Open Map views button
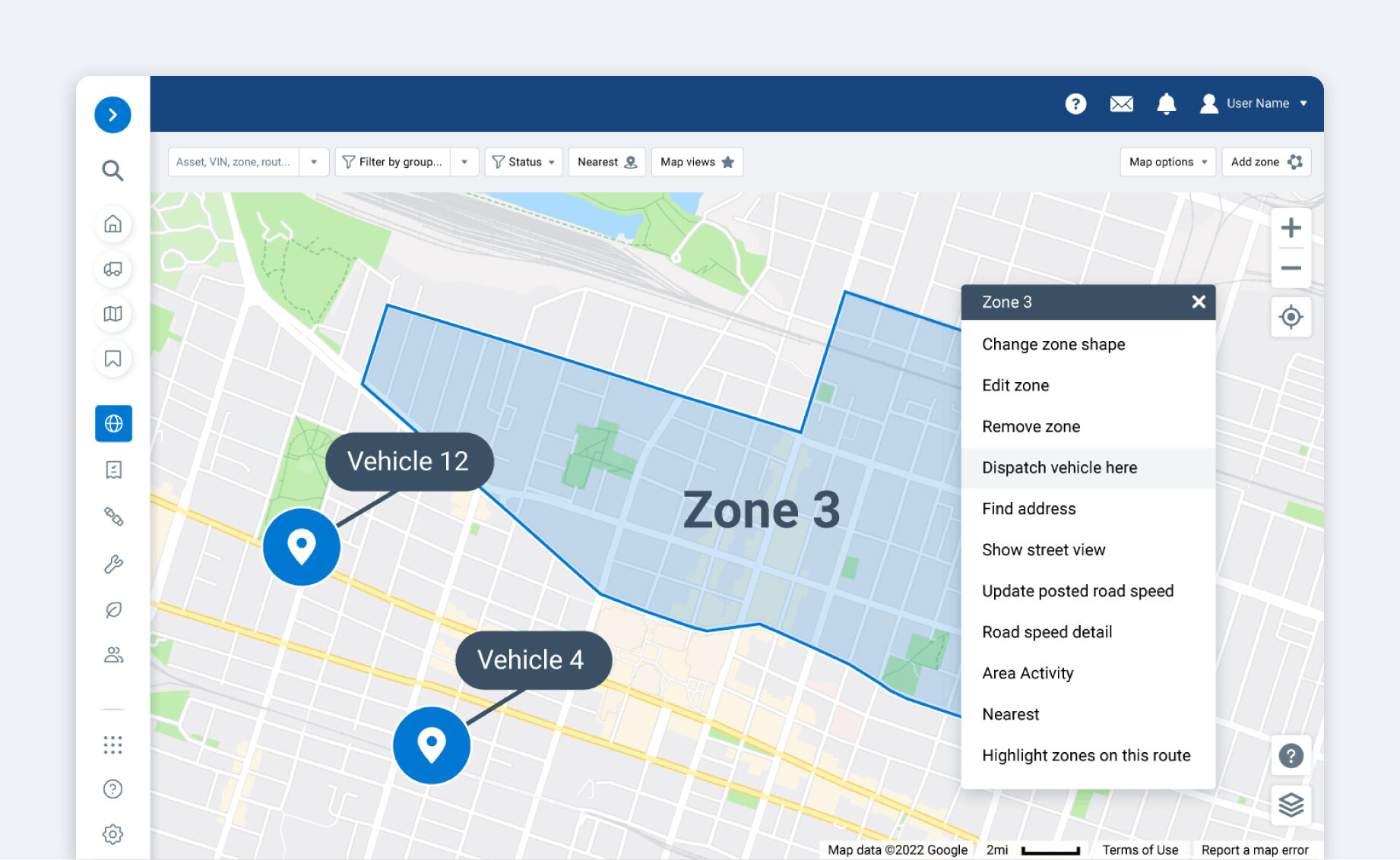This screenshot has width=1400, height=860. pos(697,162)
